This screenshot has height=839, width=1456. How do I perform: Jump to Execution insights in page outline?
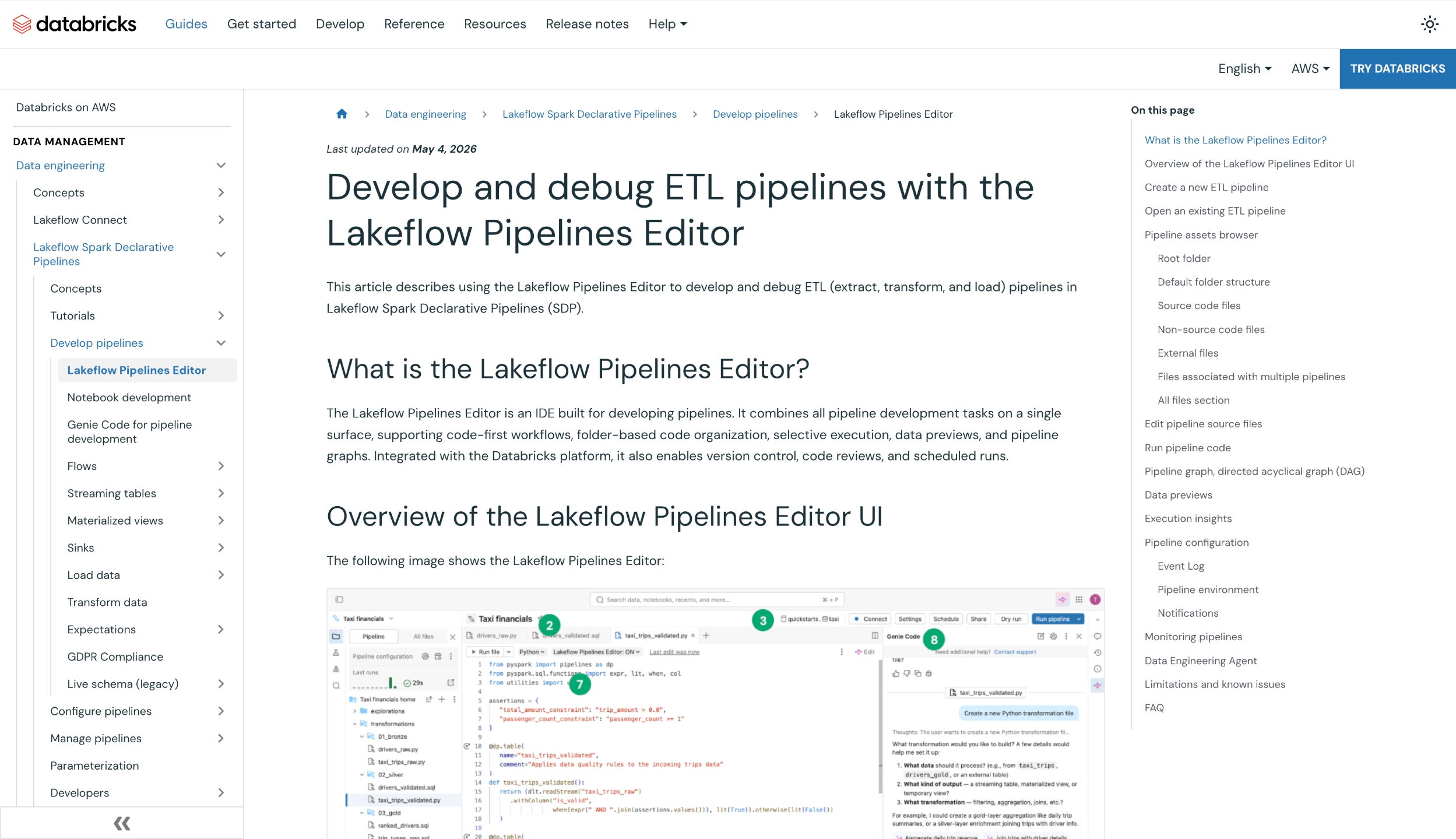[1188, 518]
